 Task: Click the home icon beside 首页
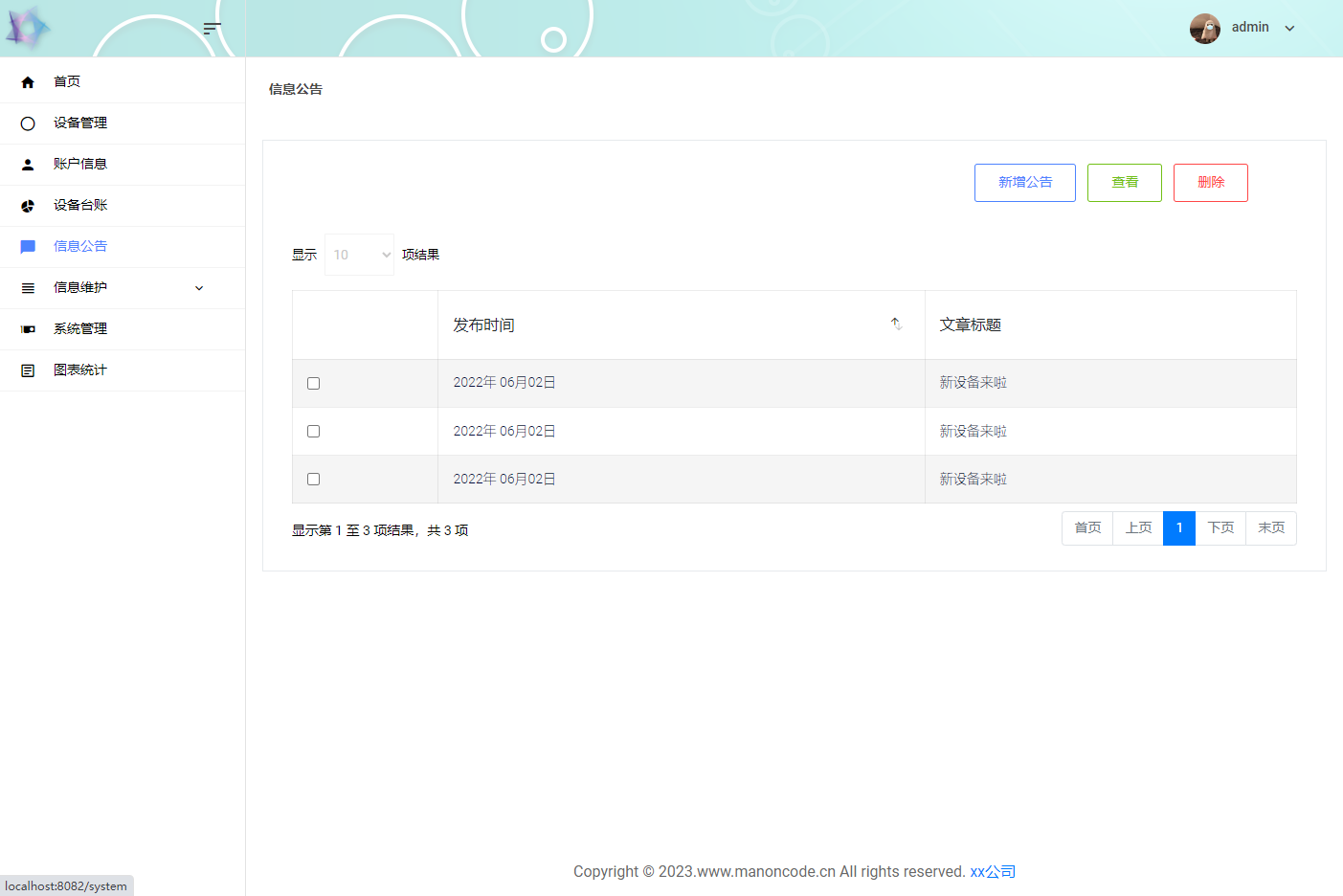tap(28, 82)
